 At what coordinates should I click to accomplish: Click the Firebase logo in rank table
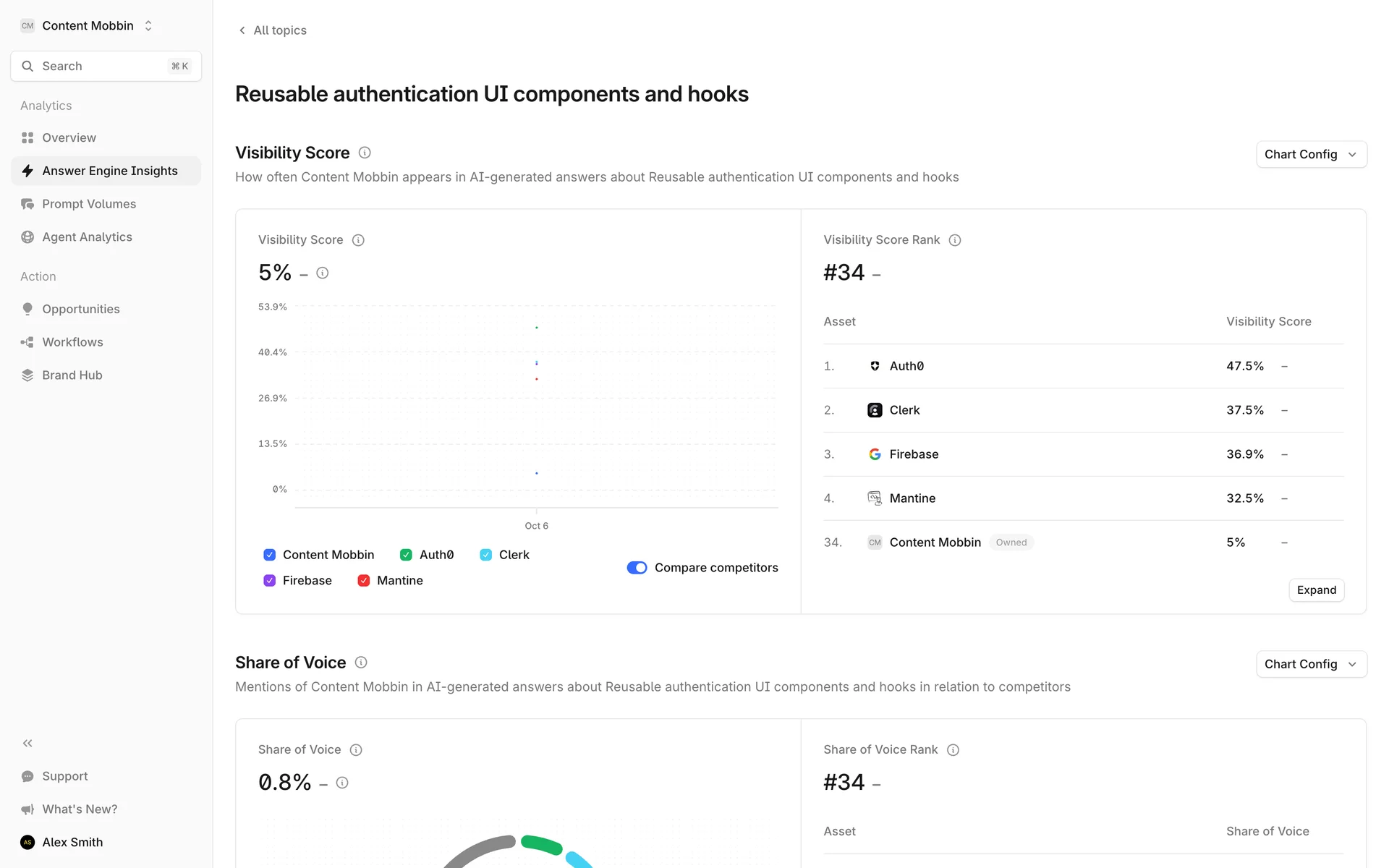tap(875, 454)
